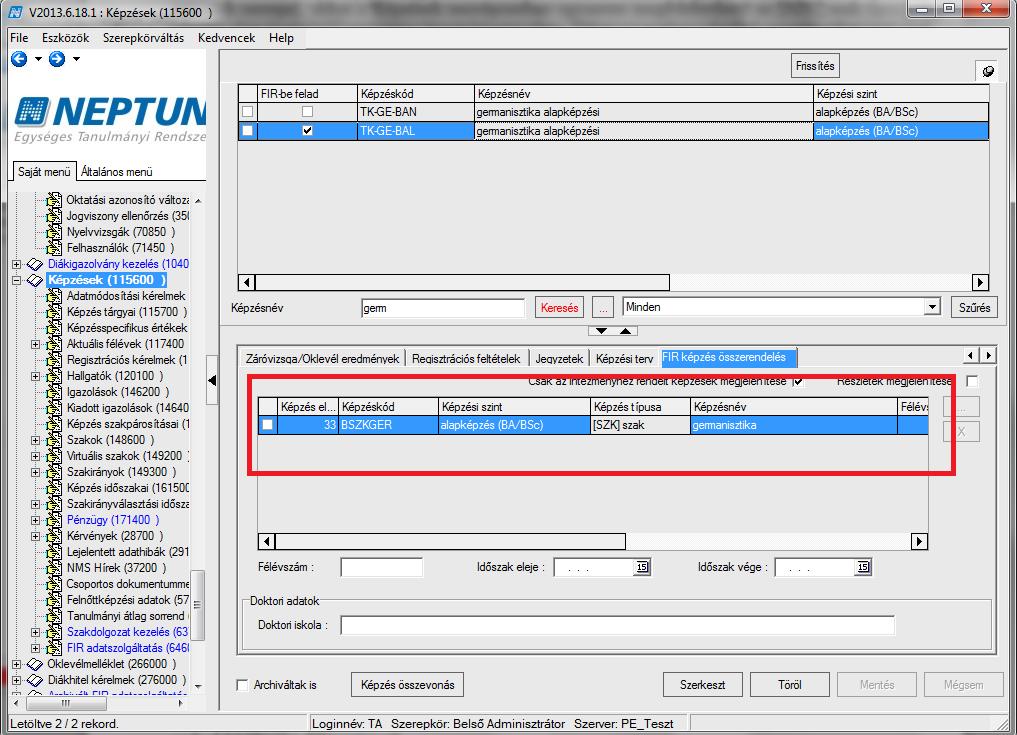Click the Felhasználók tree node icon
The height and width of the screenshot is (735, 1017).
coord(54,248)
